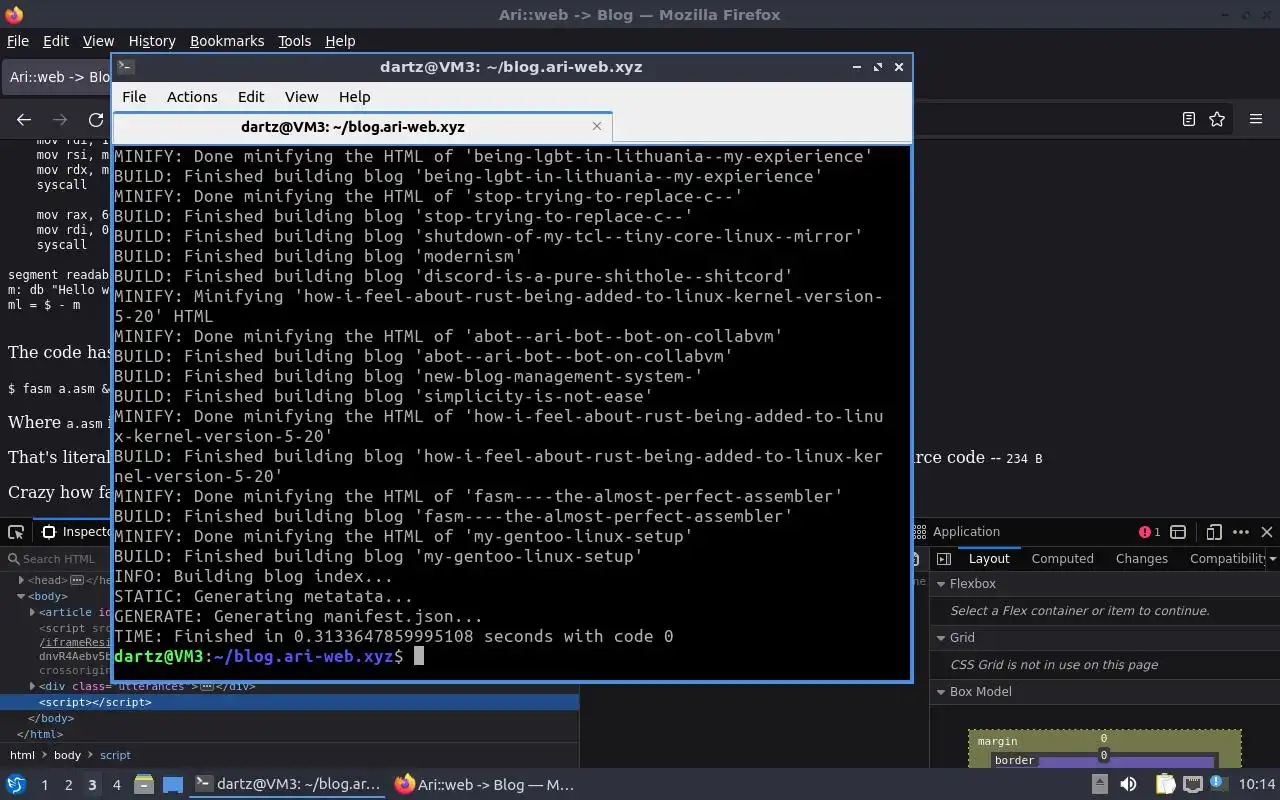Open terminal Actions menu
This screenshot has width=1280, height=800.
(x=192, y=97)
